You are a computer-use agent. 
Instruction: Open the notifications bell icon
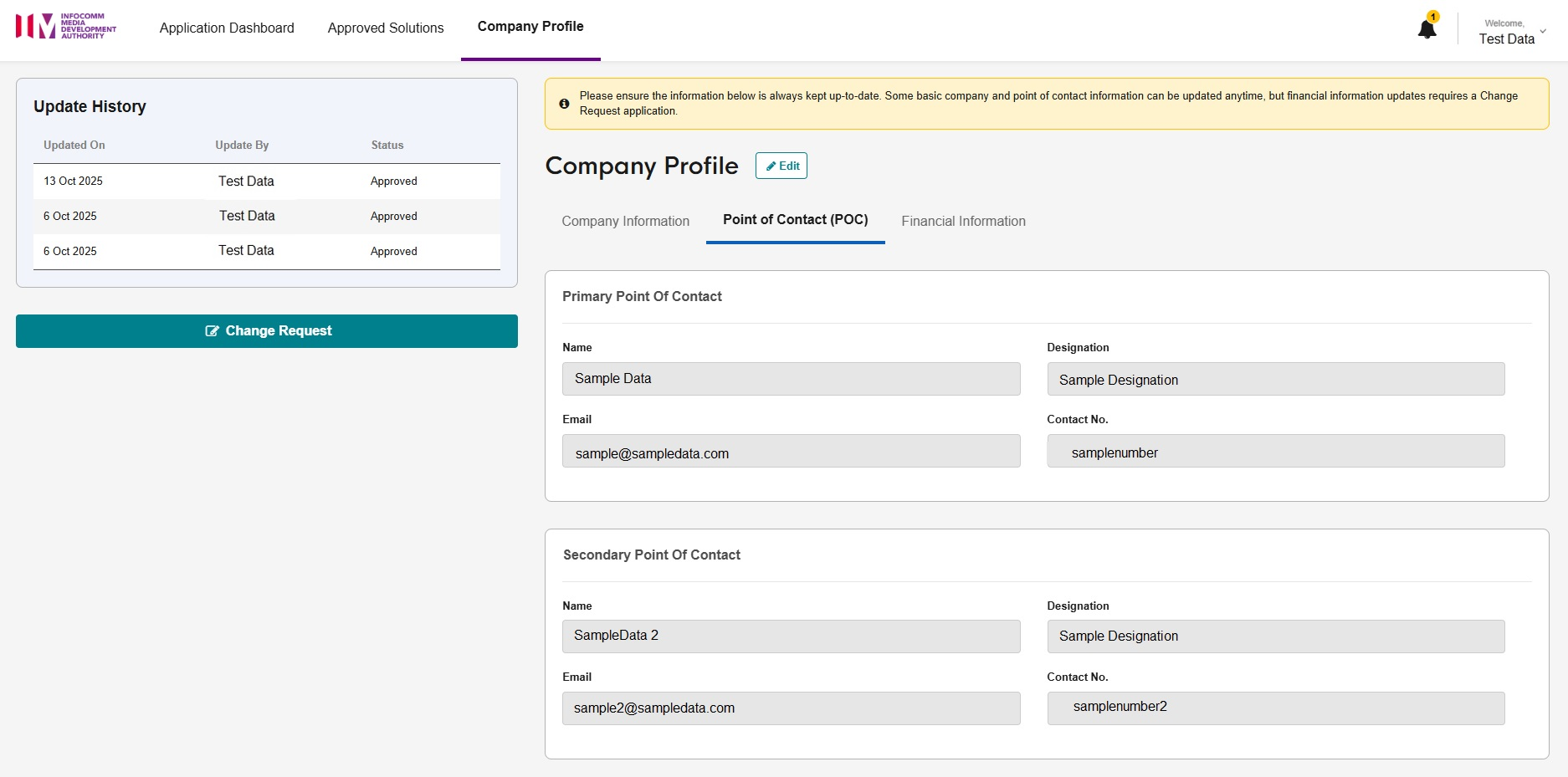pyautogui.click(x=1427, y=29)
